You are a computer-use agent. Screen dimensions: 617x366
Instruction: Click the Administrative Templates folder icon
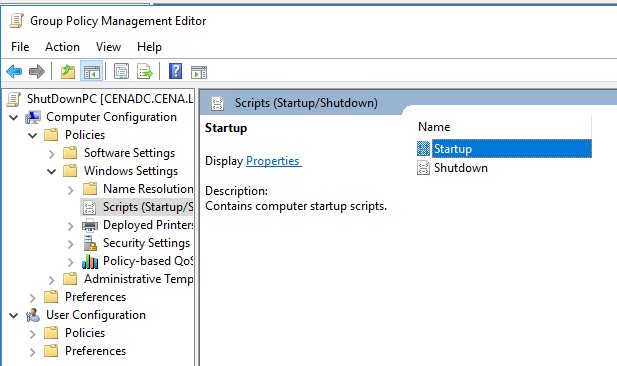(70, 279)
